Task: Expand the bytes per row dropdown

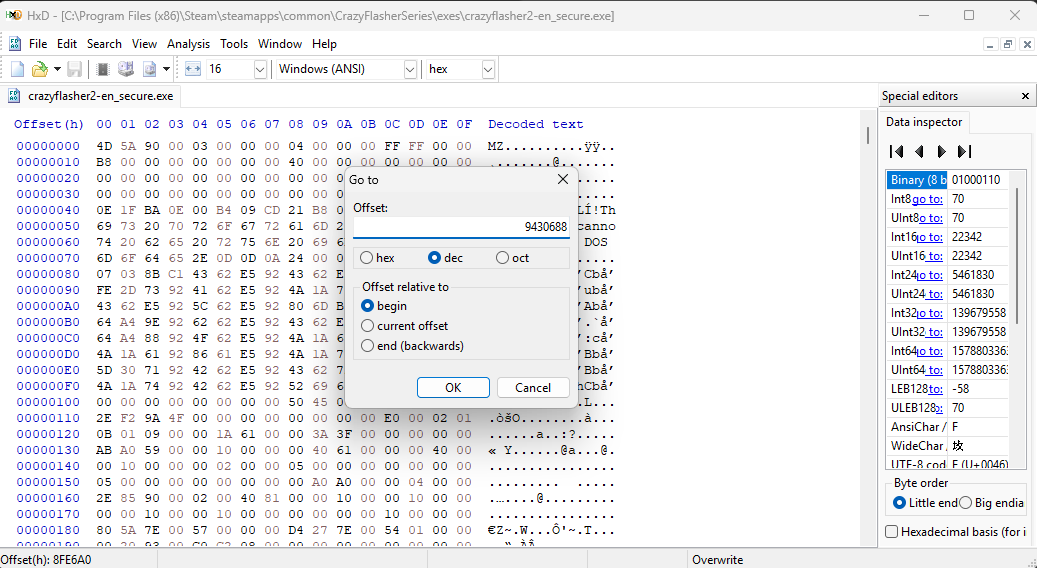Action: [x=260, y=69]
